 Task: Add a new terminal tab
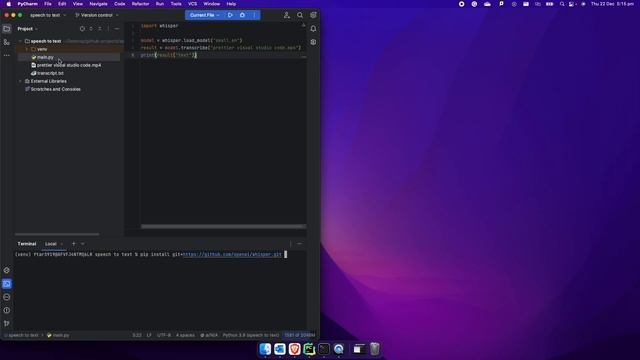coord(74,244)
